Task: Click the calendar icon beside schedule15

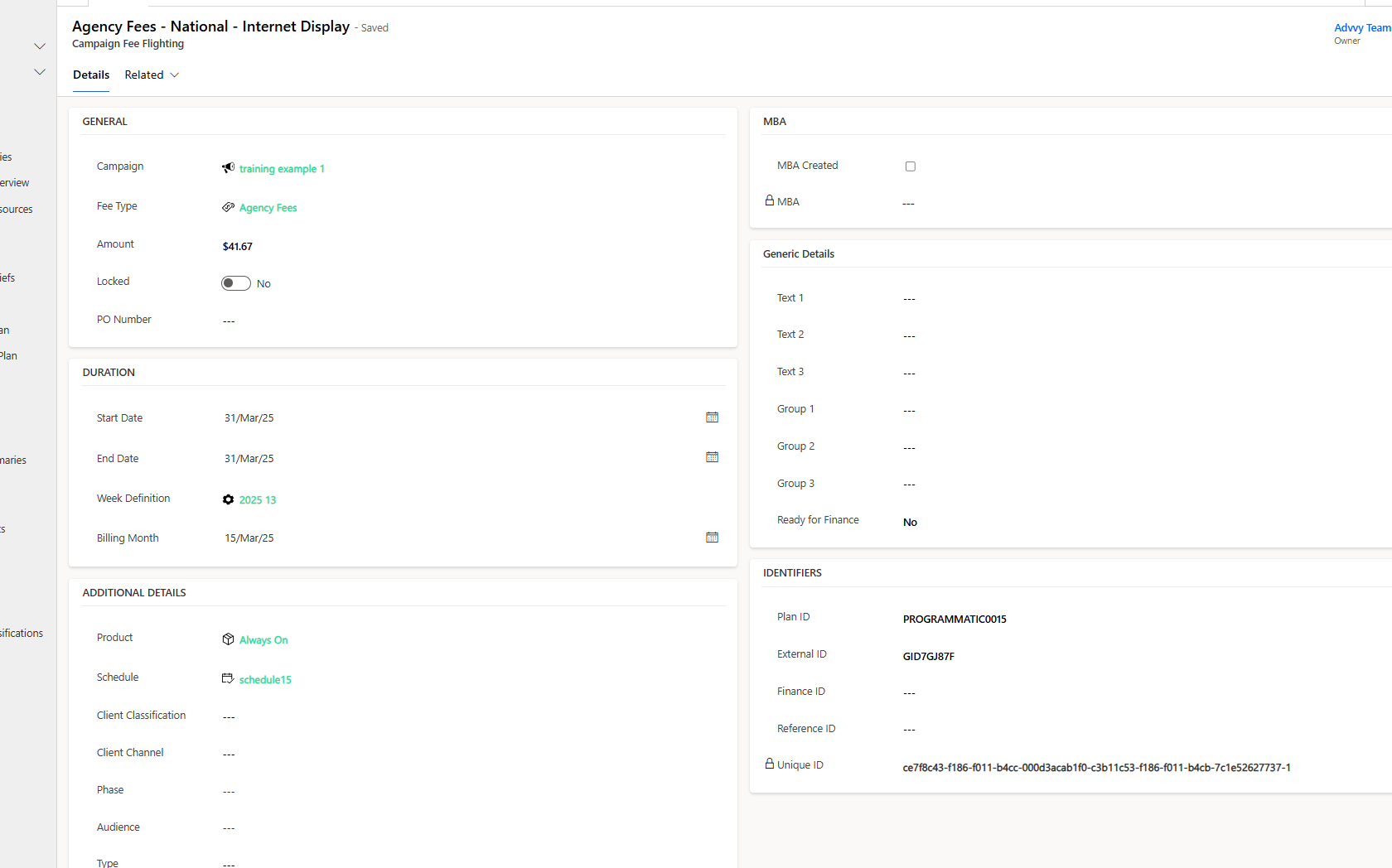Action: [x=228, y=678]
